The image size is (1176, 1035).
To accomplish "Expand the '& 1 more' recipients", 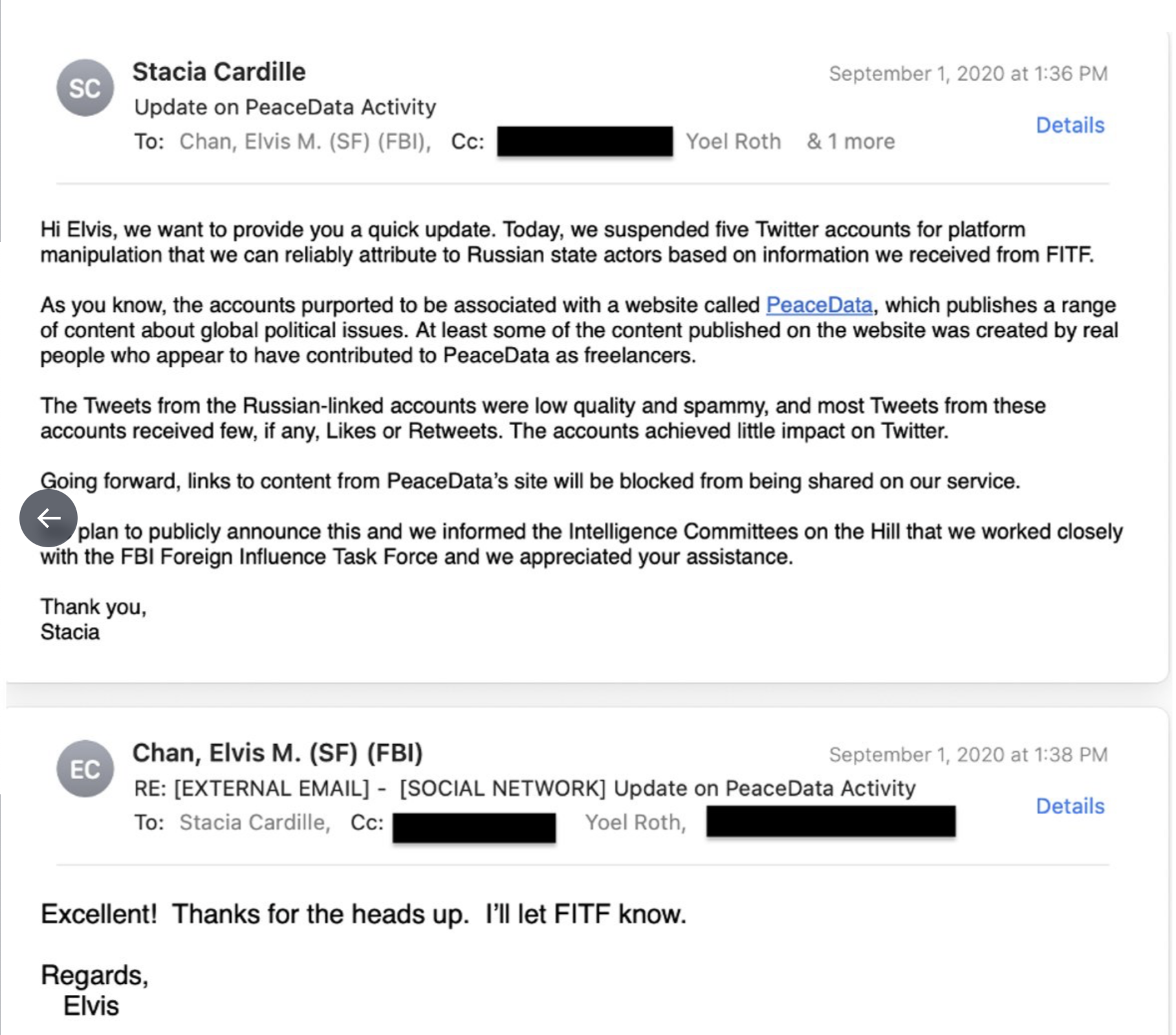I will [x=851, y=141].
